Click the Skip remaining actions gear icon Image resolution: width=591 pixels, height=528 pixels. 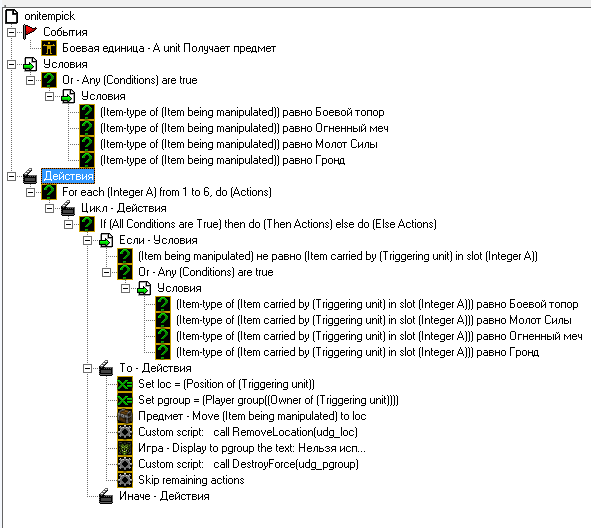tap(125, 480)
